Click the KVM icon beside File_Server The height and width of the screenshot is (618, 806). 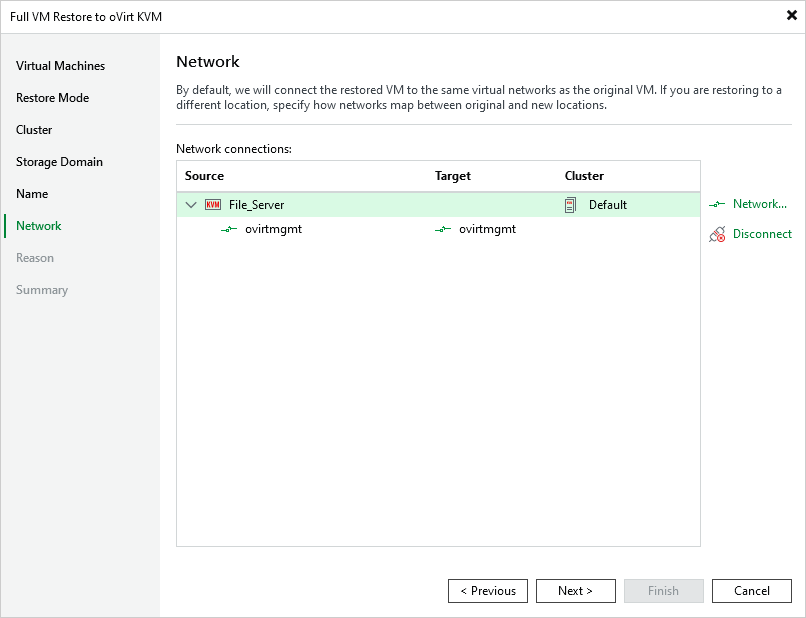tap(213, 204)
